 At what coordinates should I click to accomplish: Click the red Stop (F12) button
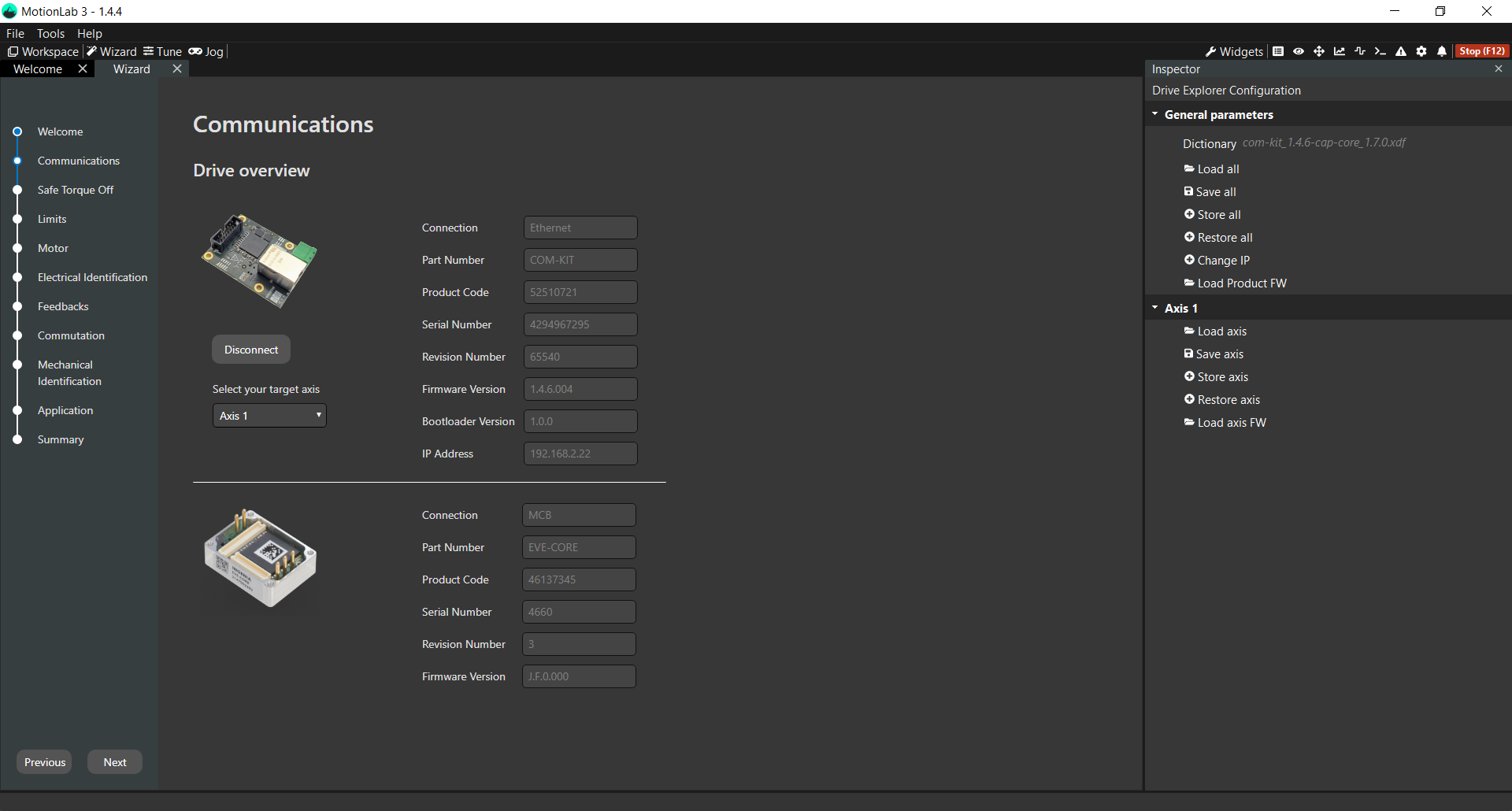coord(1481,51)
